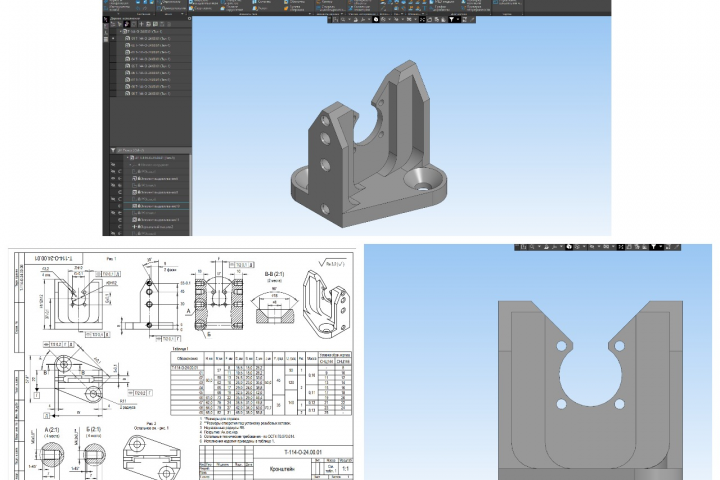The width and height of the screenshot is (720, 480).
Task: Click the plus icon in the tree panel toolbar
Action: (141, 24)
